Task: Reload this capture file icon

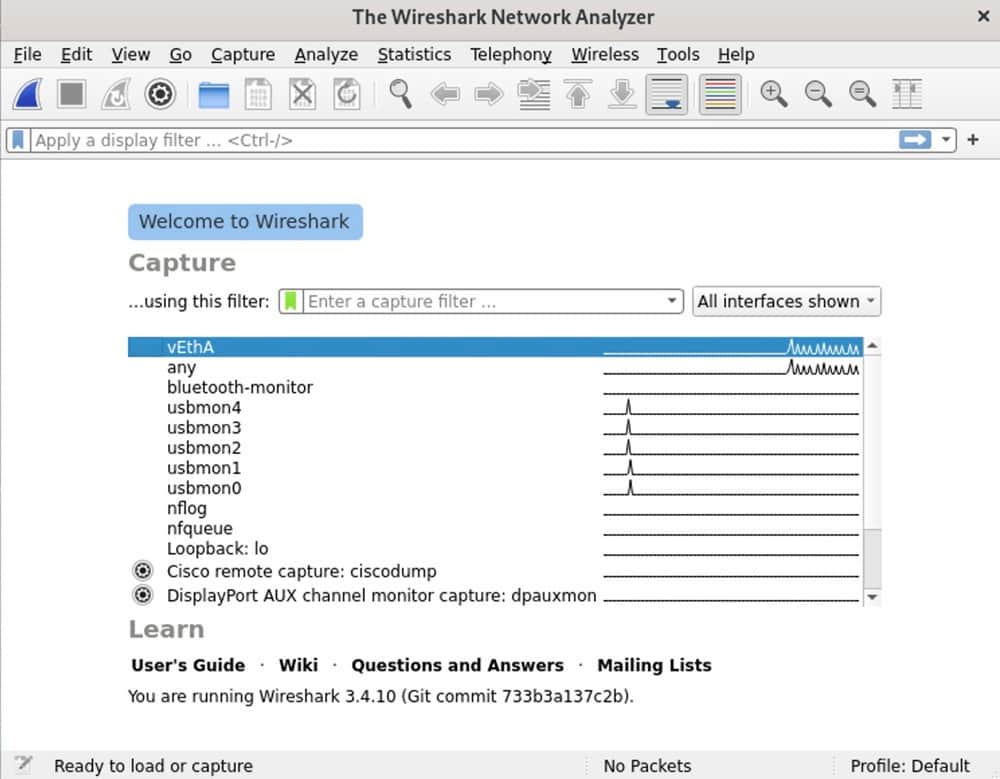Action: point(347,94)
